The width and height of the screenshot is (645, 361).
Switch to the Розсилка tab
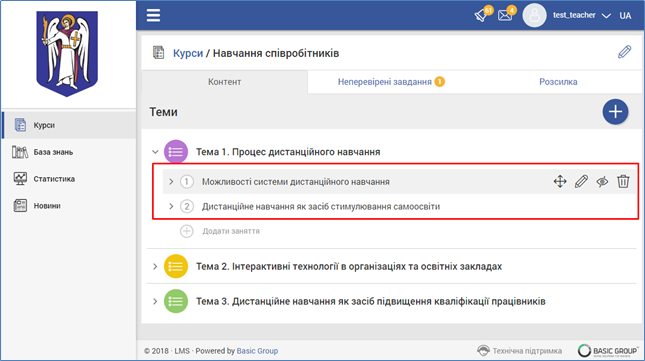(x=558, y=82)
